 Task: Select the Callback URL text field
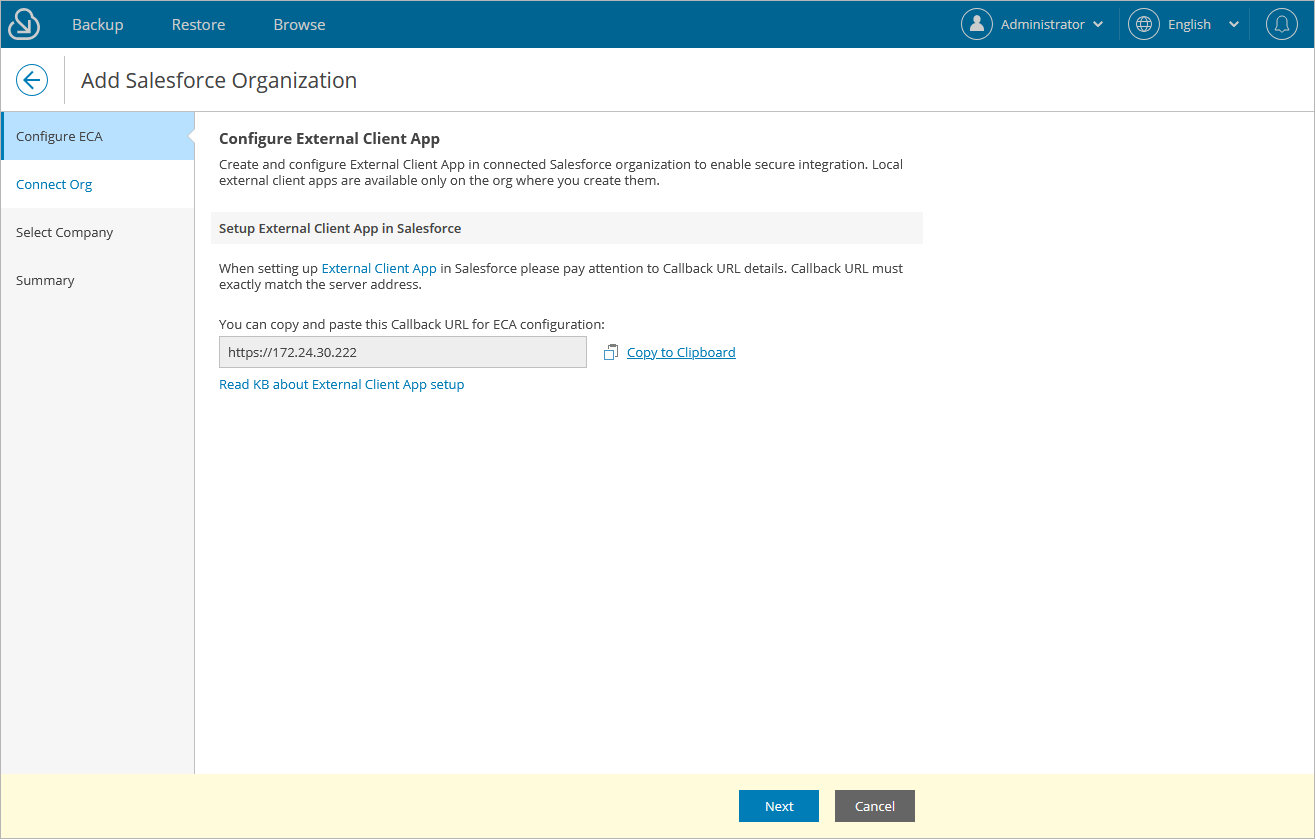point(402,352)
